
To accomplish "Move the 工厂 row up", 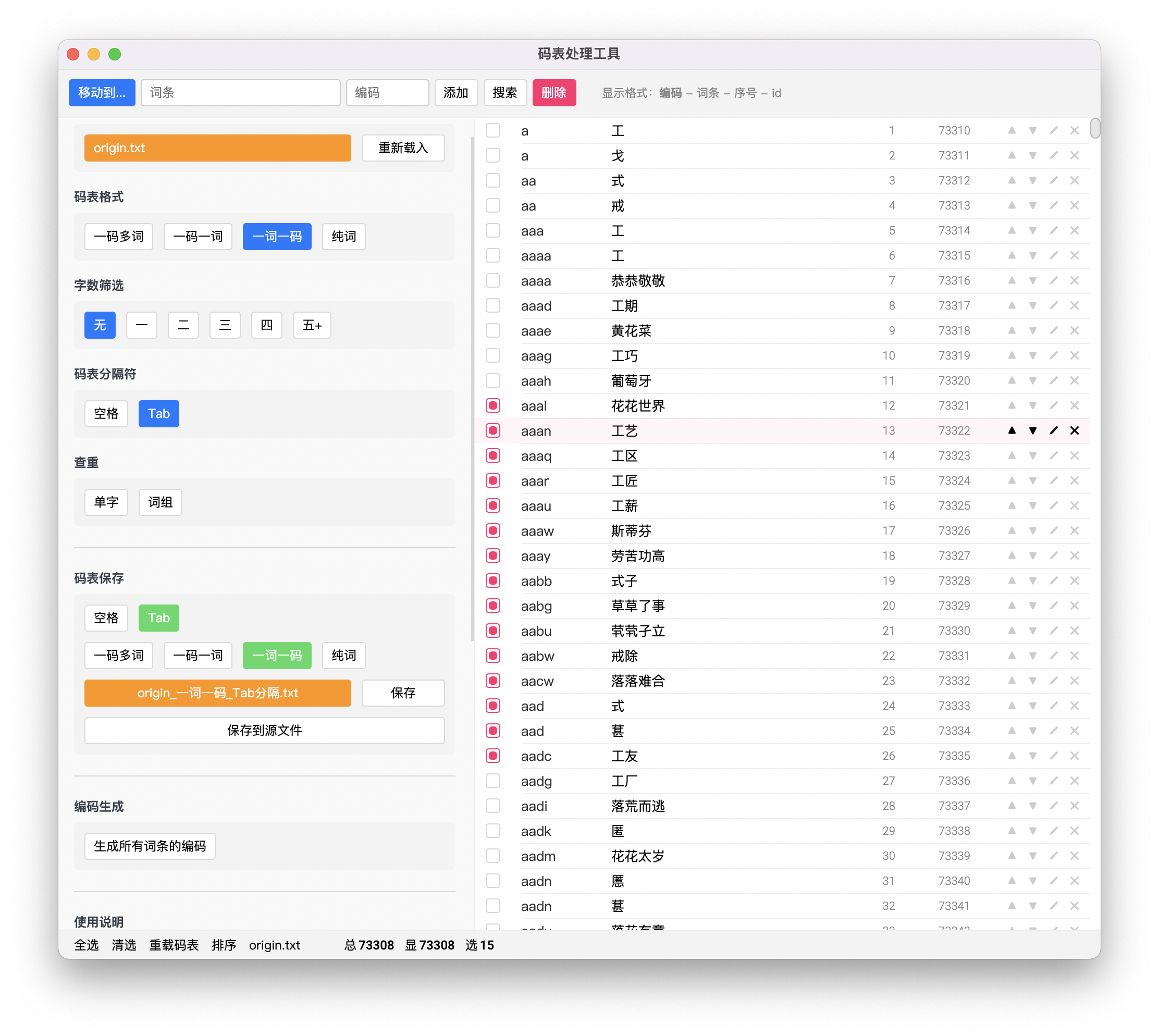I will [1012, 781].
